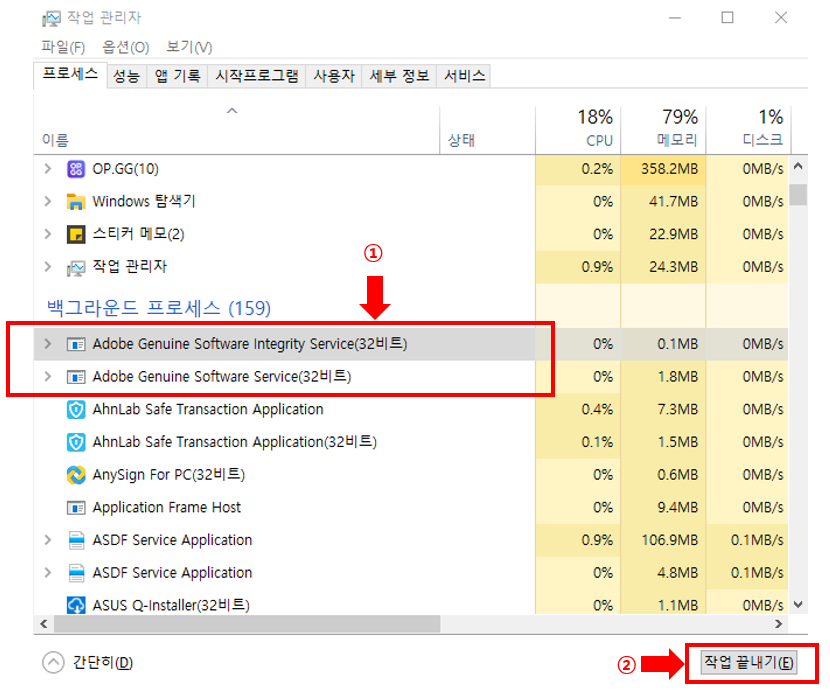Click the 작업 관리자 process row icon
830x690 pixels.
point(76,267)
